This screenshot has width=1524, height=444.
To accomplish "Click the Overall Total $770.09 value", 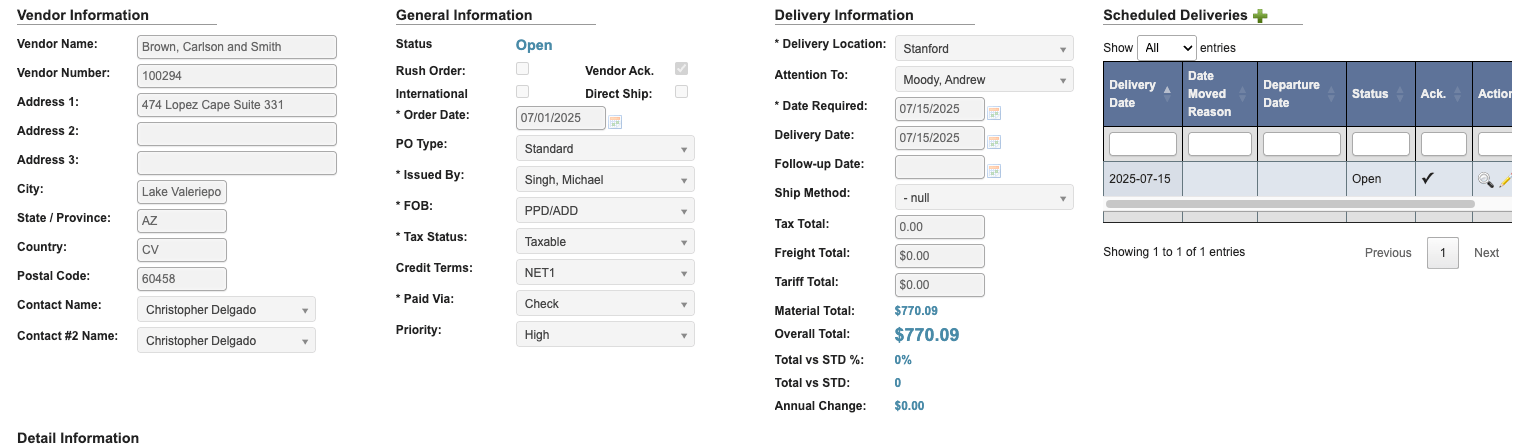I will tap(927, 335).
